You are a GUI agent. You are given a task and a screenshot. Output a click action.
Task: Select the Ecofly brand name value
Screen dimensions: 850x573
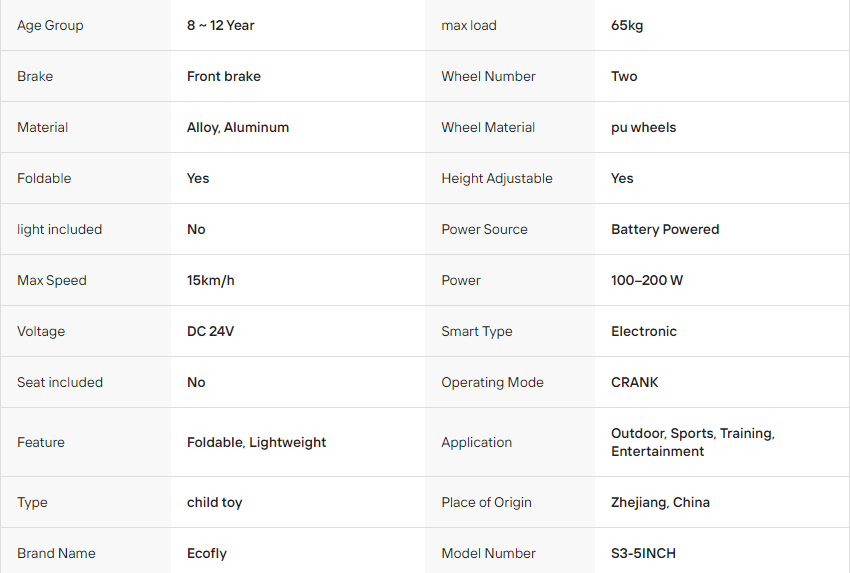pyautogui.click(x=207, y=553)
